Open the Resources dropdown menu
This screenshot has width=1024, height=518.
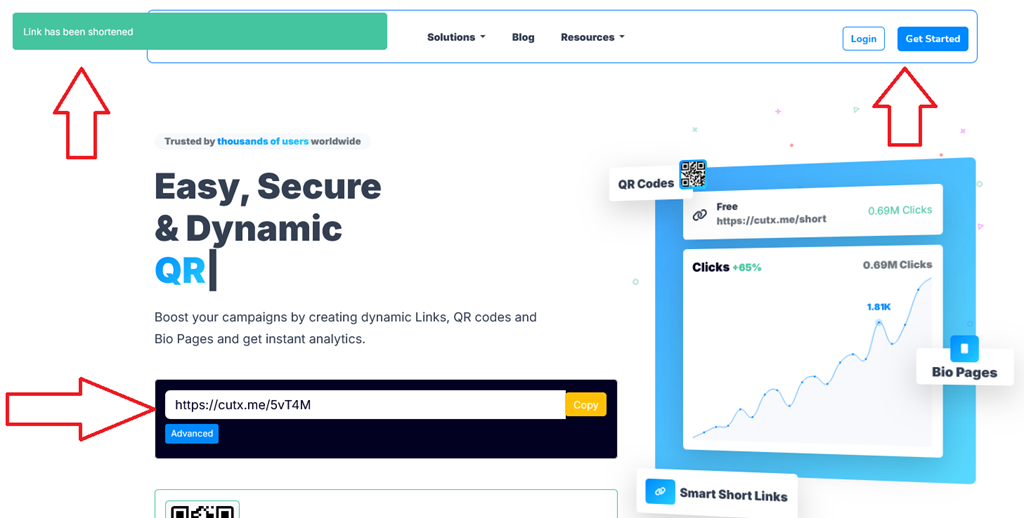click(592, 37)
